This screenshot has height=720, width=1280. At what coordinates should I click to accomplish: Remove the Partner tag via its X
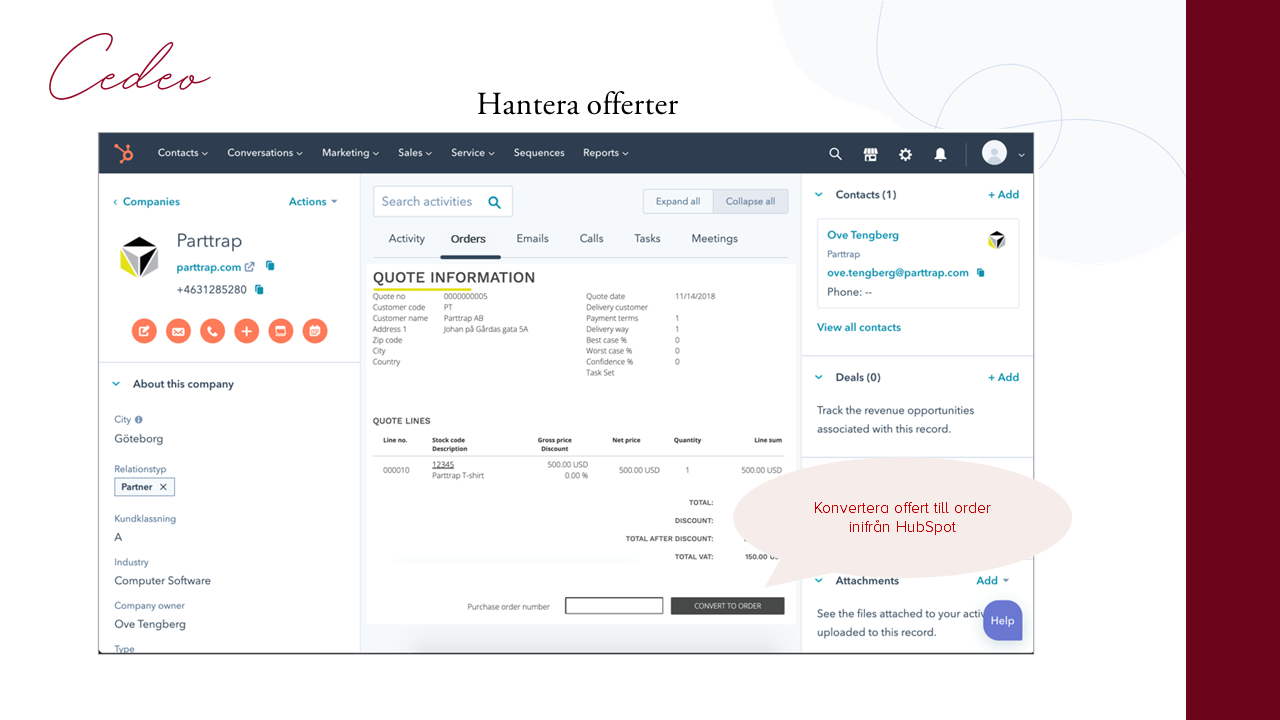pos(164,487)
